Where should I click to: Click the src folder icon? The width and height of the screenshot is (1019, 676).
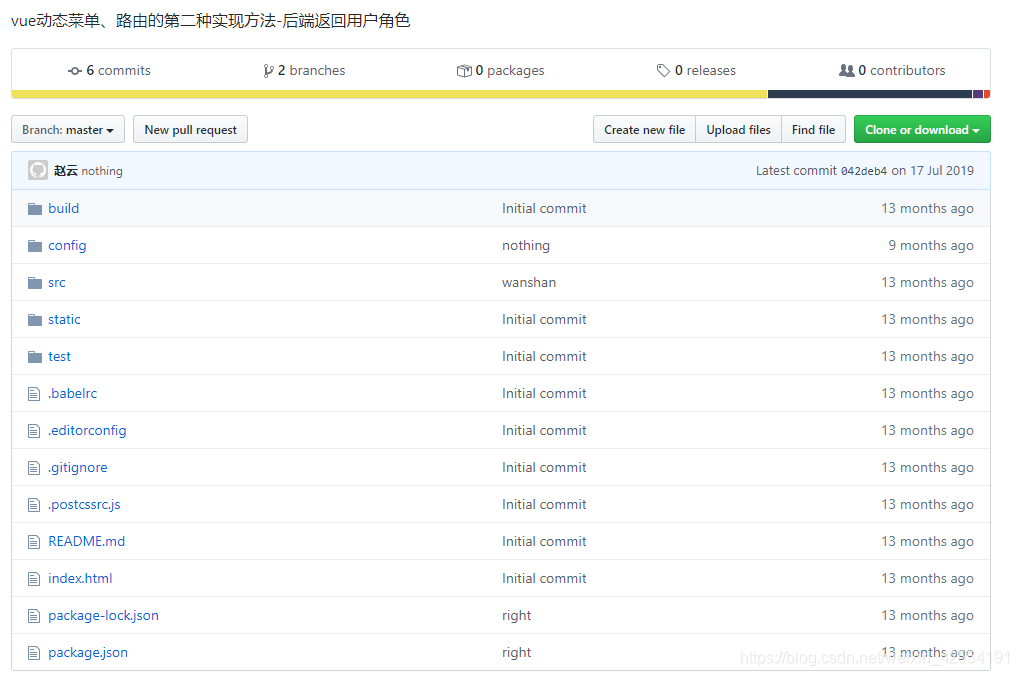click(33, 282)
